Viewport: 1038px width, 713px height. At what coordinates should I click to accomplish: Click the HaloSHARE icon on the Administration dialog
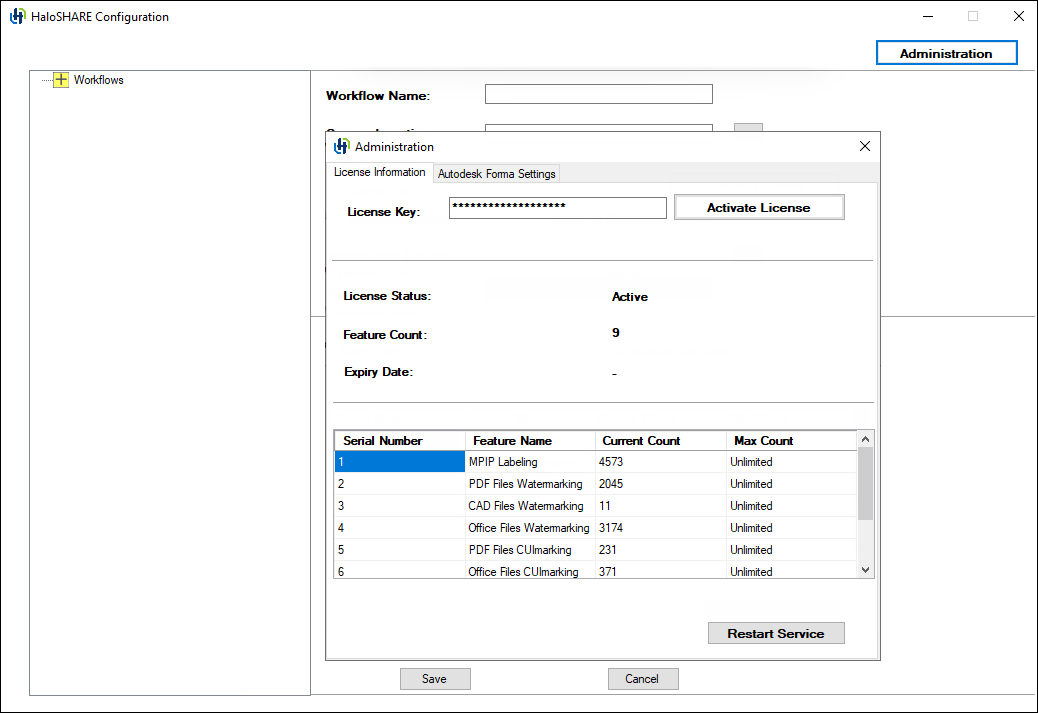point(340,146)
